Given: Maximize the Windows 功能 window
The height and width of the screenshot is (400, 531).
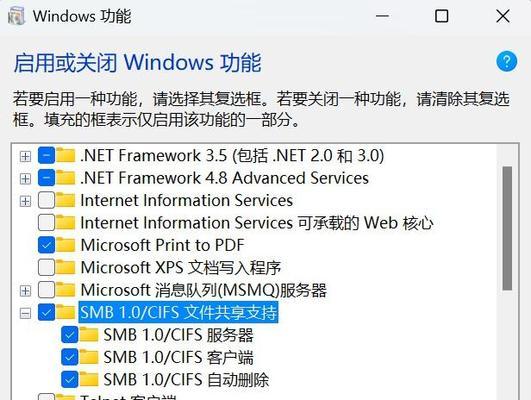Looking at the screenshot, I should tap(442, 16).
